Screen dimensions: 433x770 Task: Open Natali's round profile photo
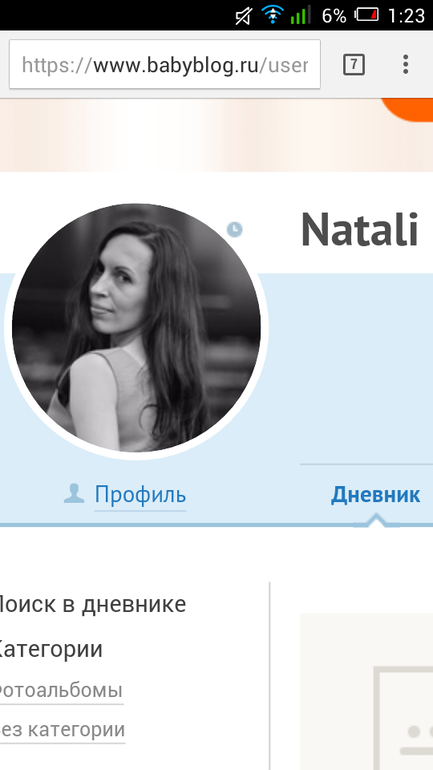pyautogui.click(x=136, y=328)
